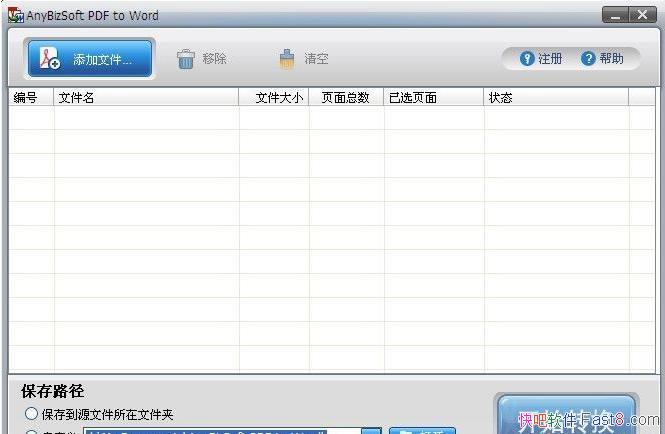Click the 添加文件 (Add Files) button
The height and width of the screenshot is (434, 665).
click(90, 59)
